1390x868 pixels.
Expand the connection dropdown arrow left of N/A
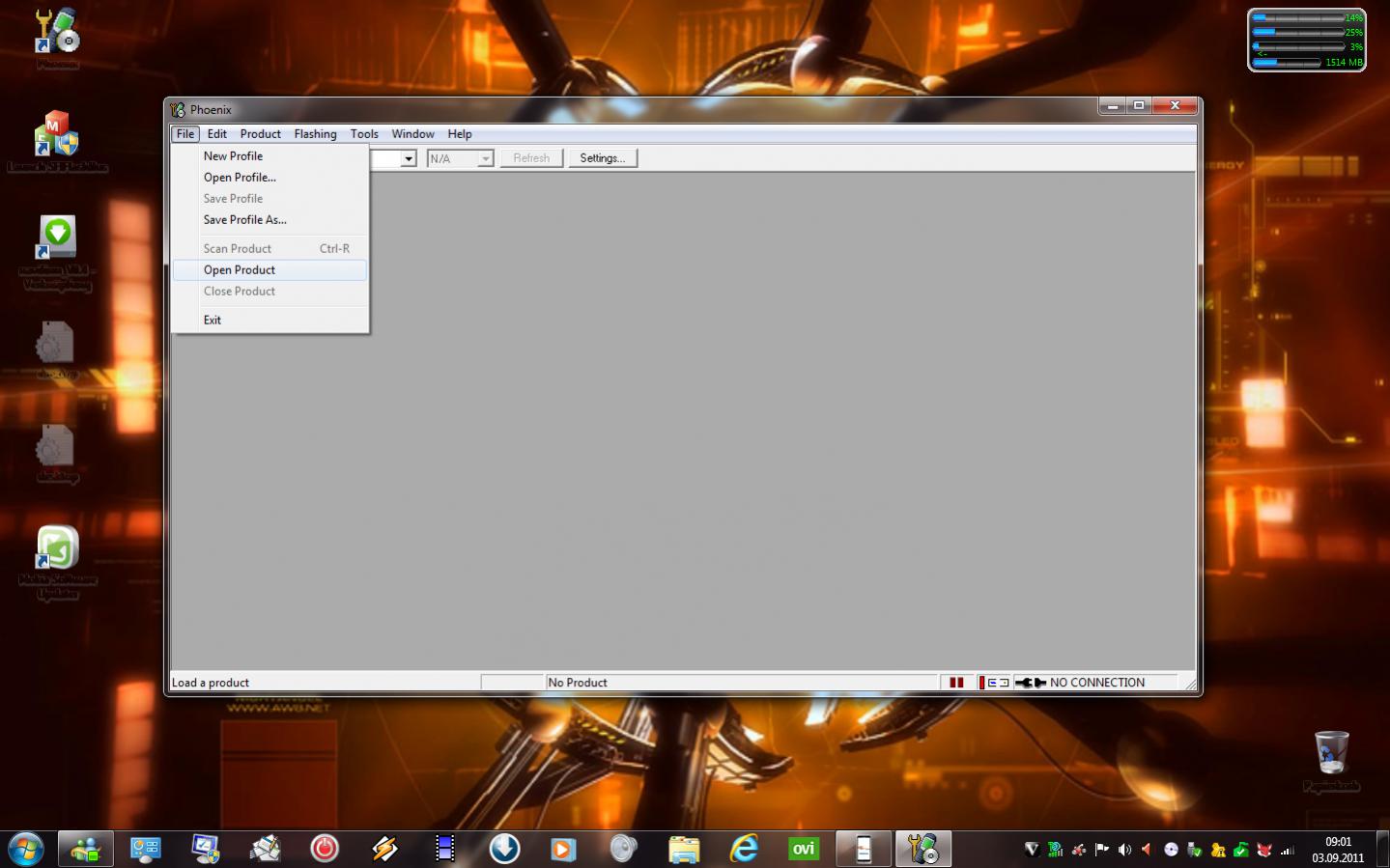409,158
